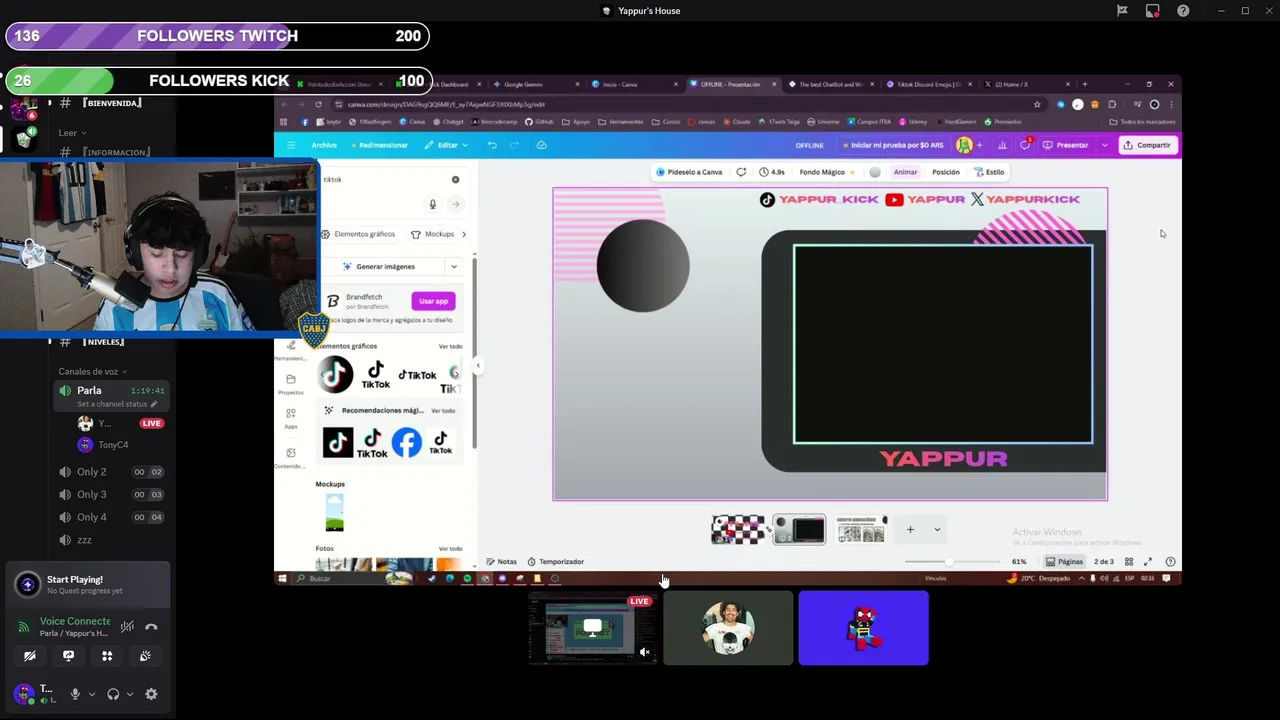This screenshot has width=1280, height=720.
Task: Unmute the stream via speaker icon on tile
Action: pos(645,652)
